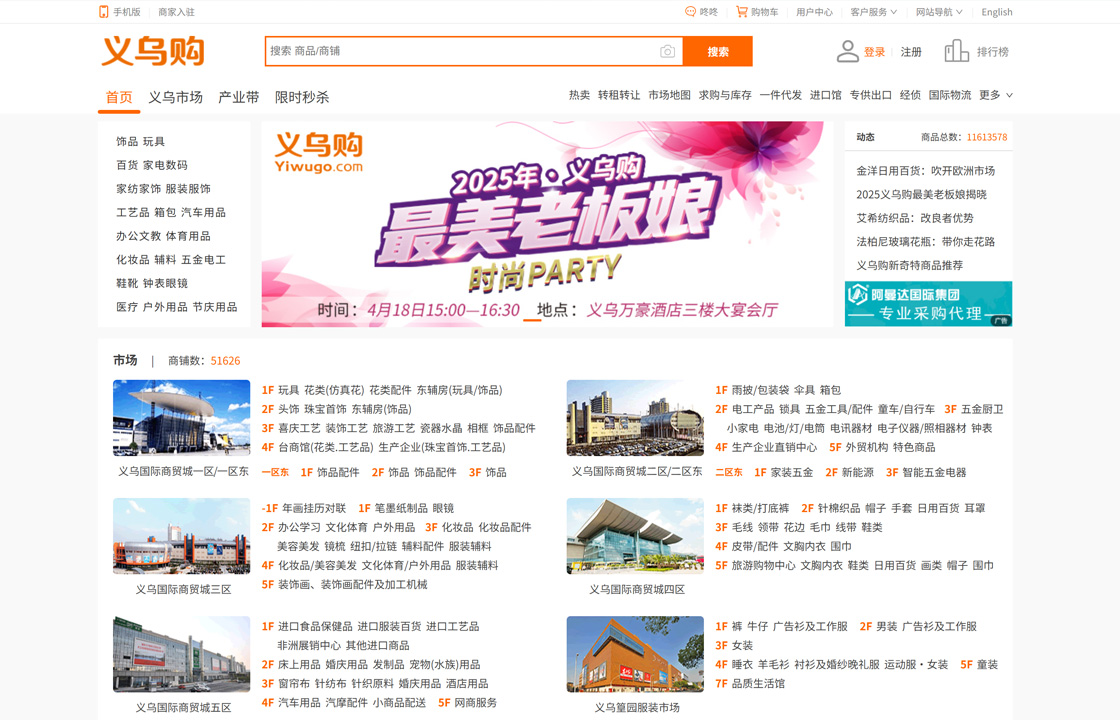Viewport: 1120px width, 720px height.
Task: Open the 更多 dropdown menu
Action: click(995, 95)
